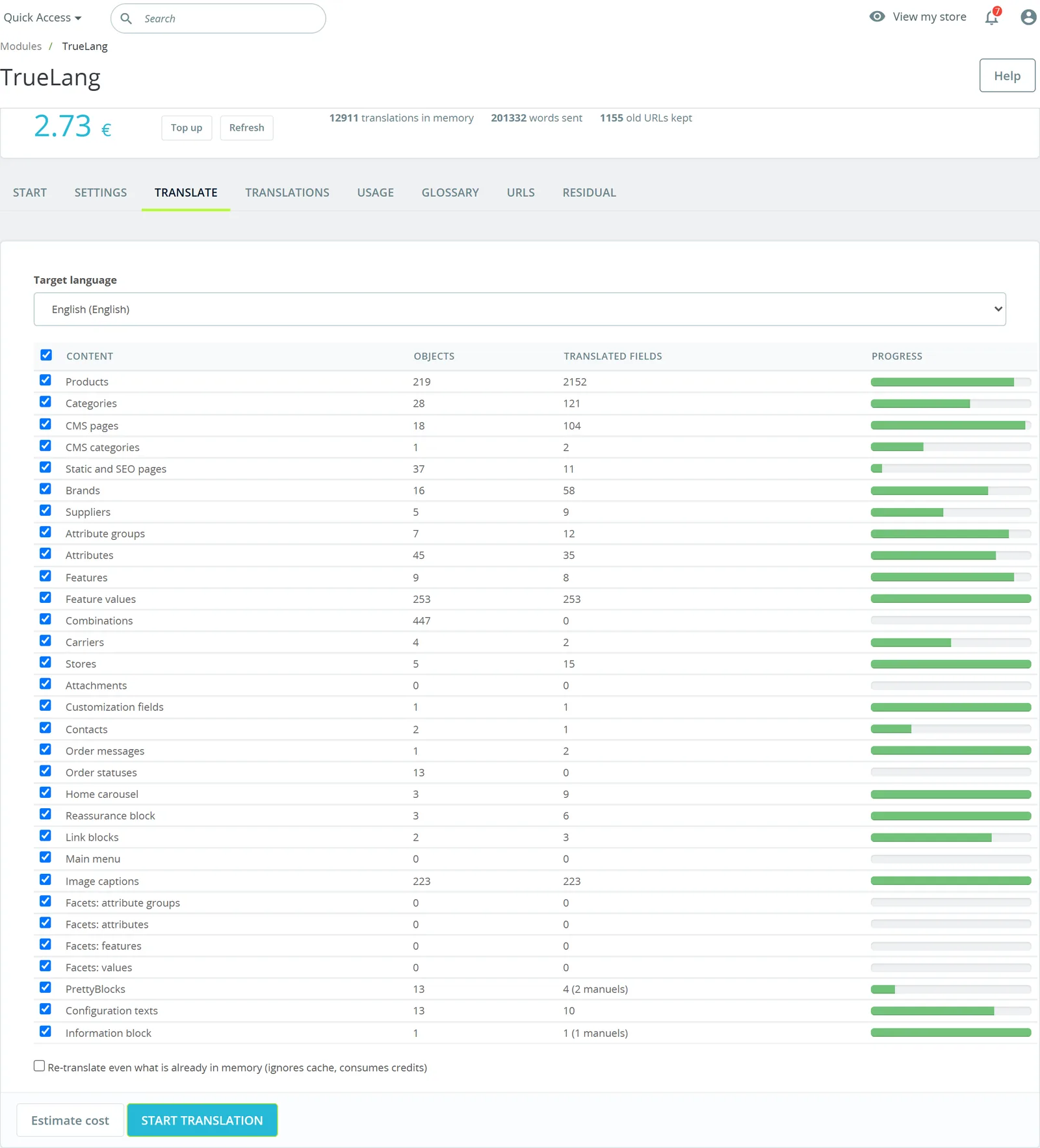Click the Home carousel row label
This screenshot has height=1148, width=1040.
click(x=102, y=794)
